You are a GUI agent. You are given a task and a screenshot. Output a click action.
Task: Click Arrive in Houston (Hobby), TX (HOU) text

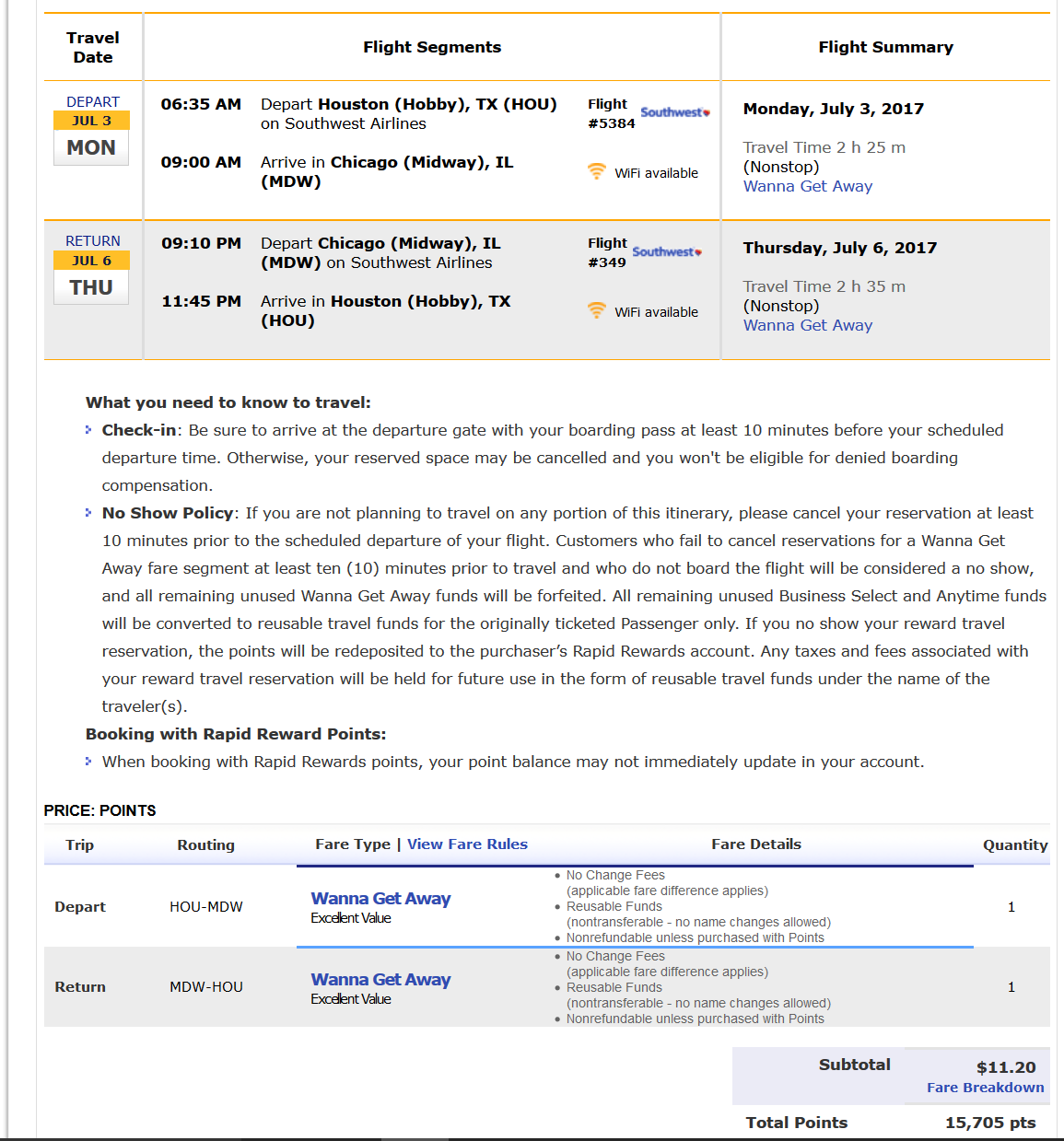385,310
